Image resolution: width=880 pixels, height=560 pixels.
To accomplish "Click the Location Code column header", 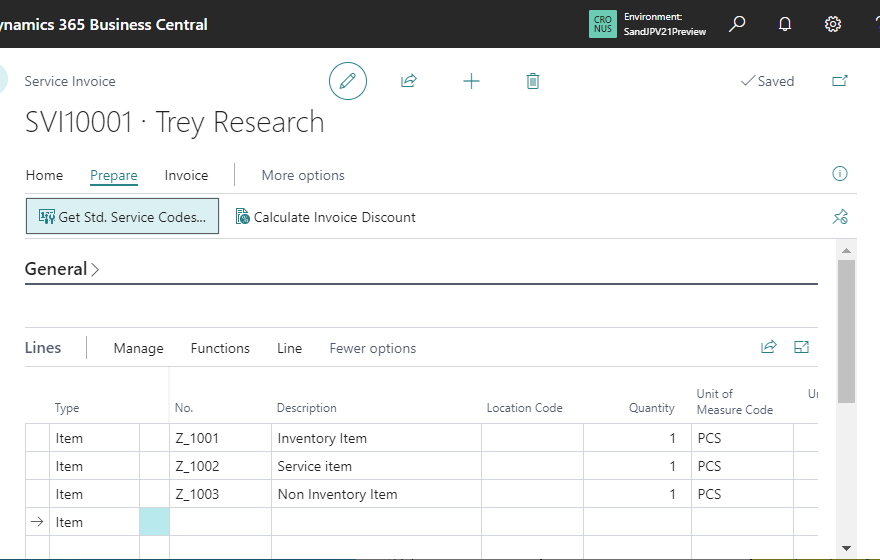I will tap(524, 408).
